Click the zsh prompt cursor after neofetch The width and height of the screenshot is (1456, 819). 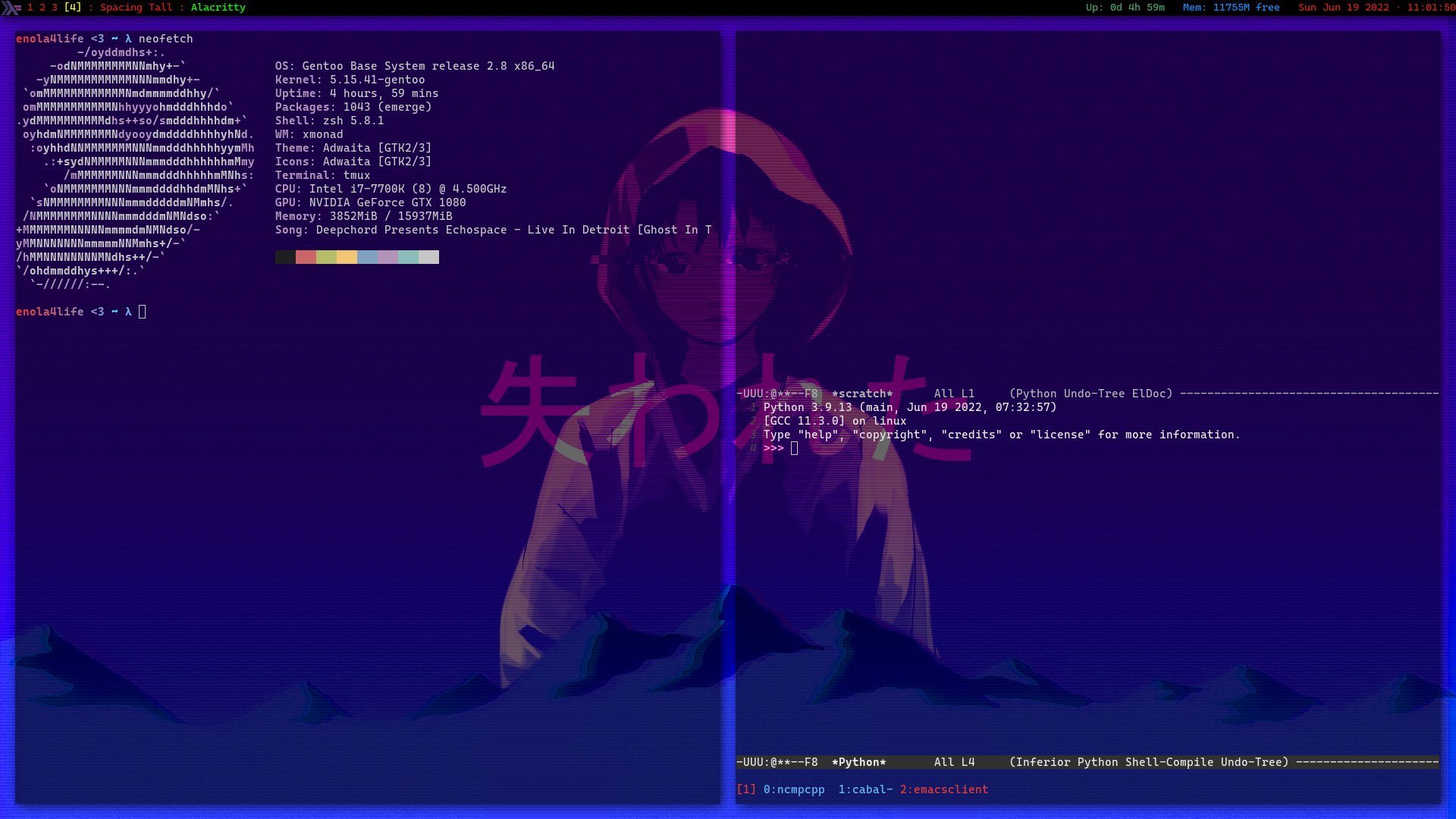pos(142,312)
